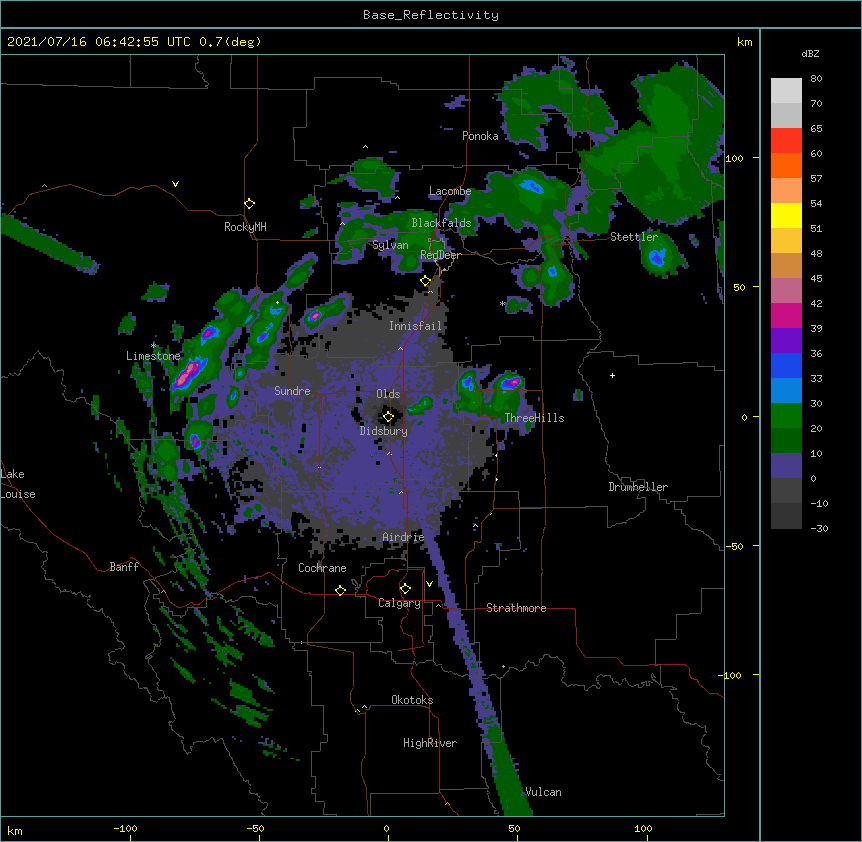This screenshot has width=862, height=842.
Task: Click the asterisk marker above Limestone label
Action: 154,346
